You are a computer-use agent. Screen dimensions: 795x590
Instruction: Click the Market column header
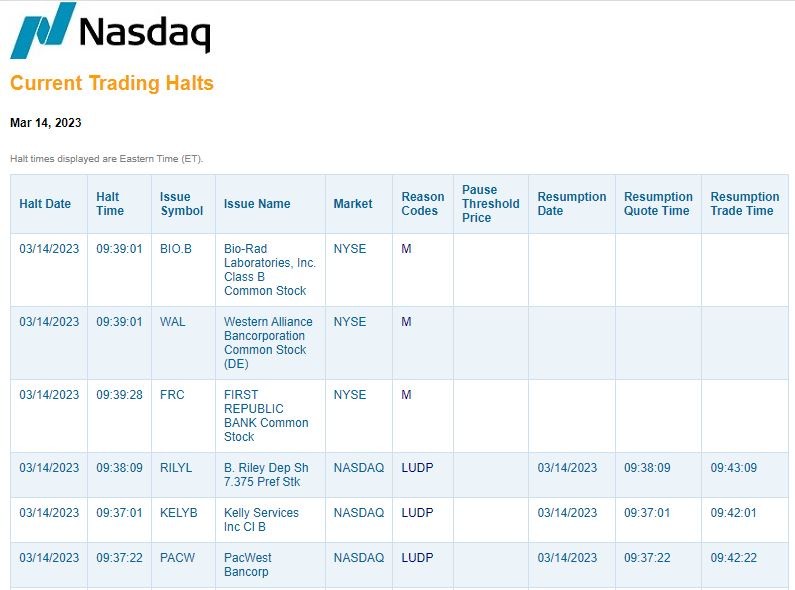tap(353, 204)
